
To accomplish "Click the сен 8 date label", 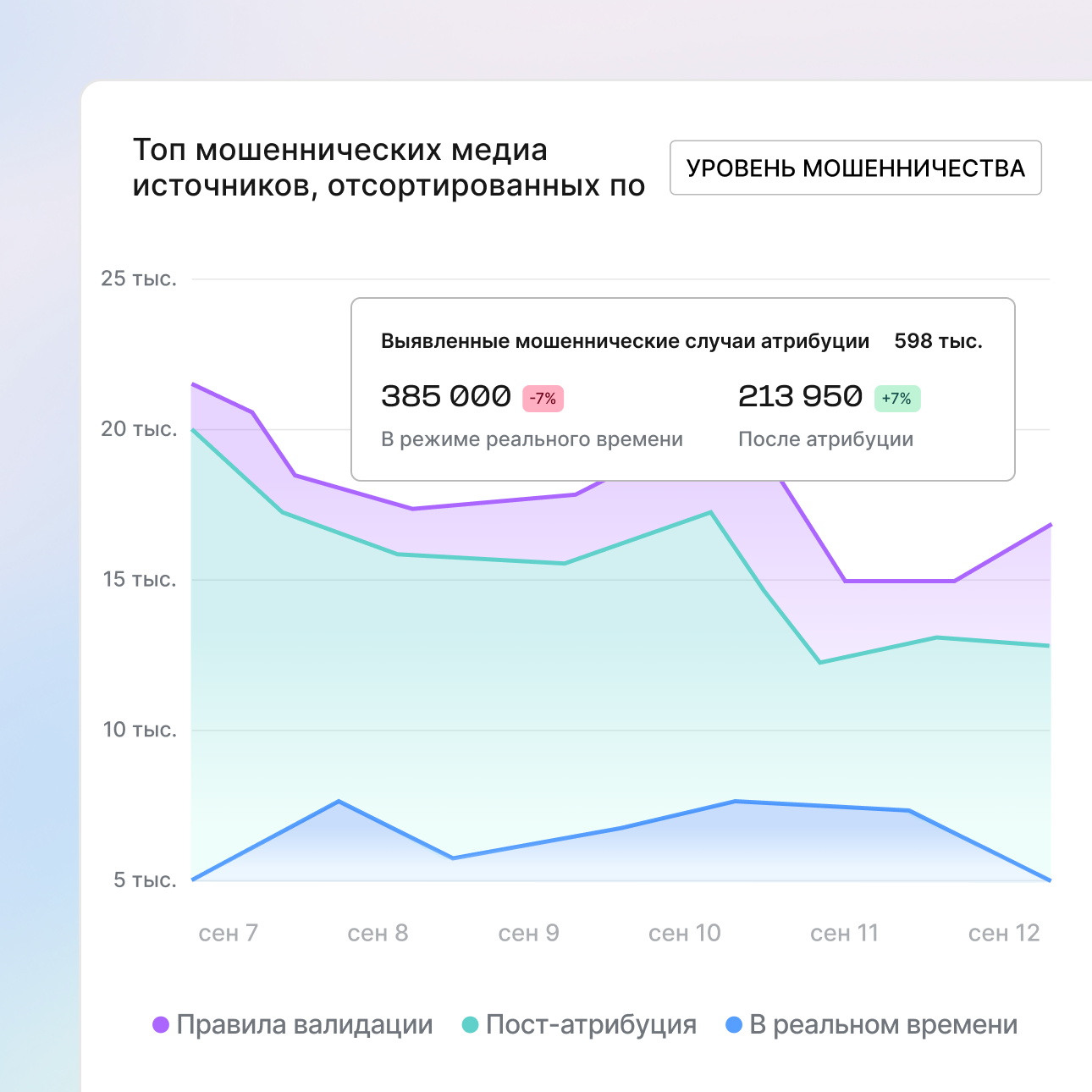I will tap(378, 933).
